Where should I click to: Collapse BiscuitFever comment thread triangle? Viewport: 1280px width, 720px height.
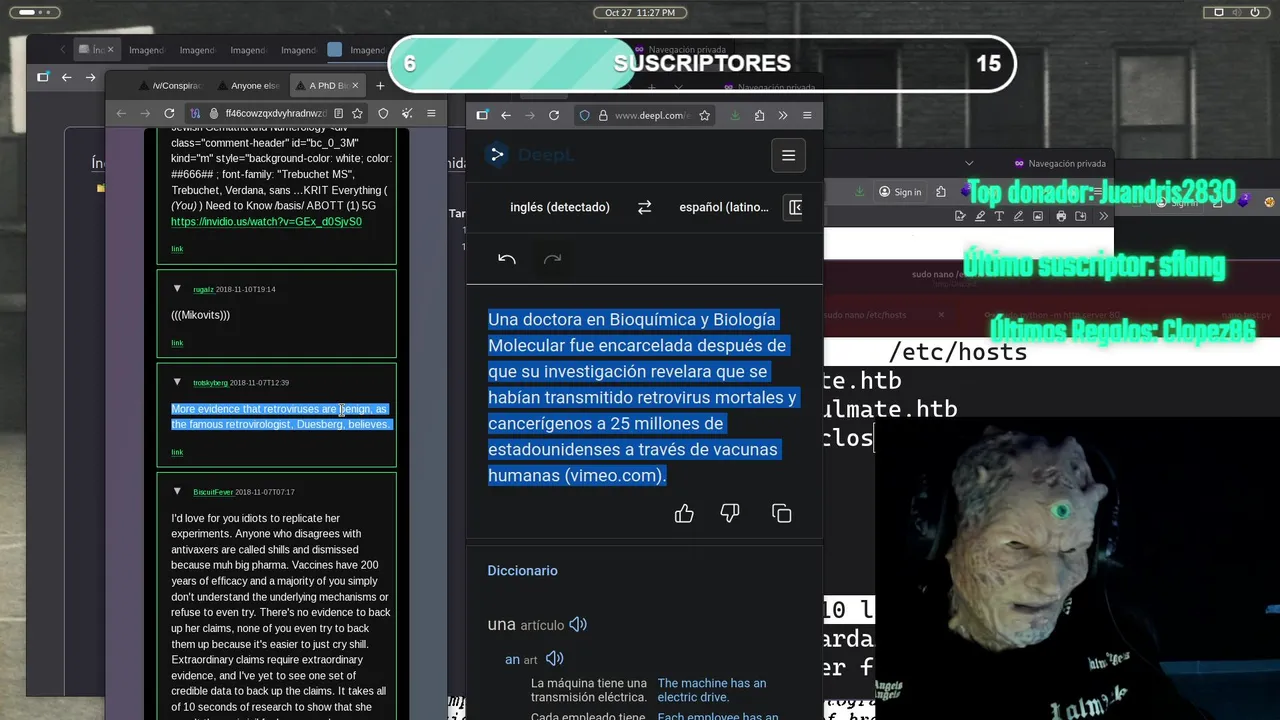(177, 491)
